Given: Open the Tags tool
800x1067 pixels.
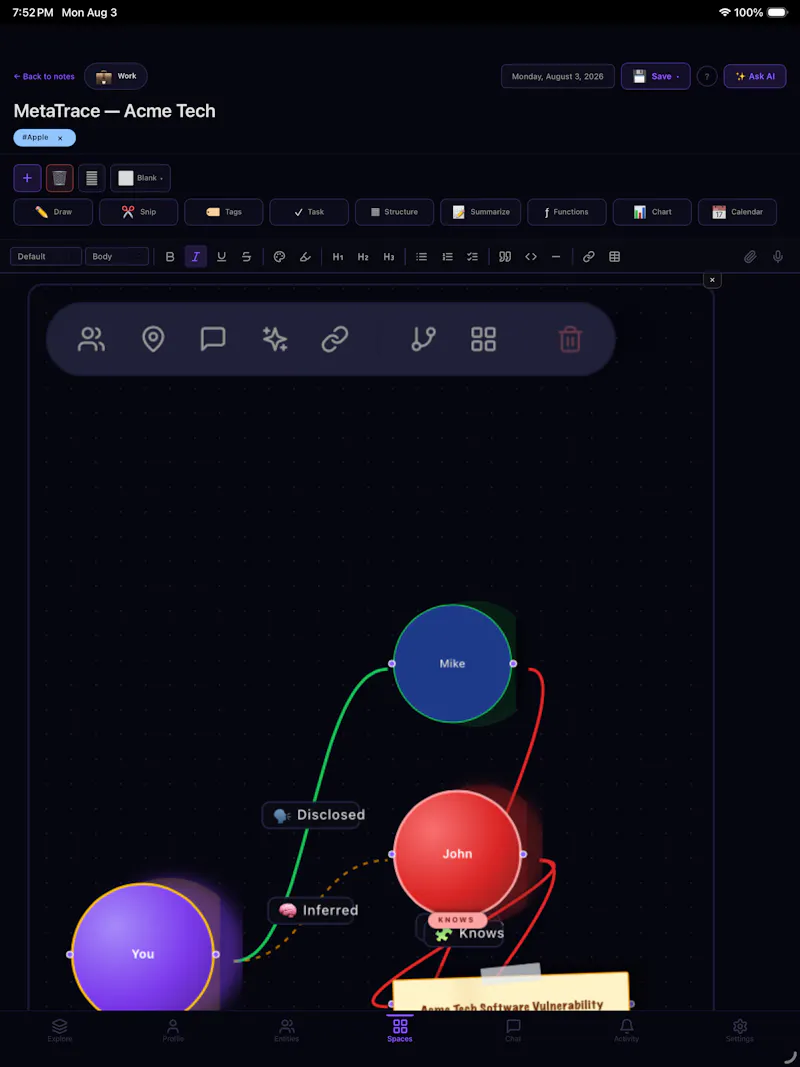Looking at the screenshot, I should [x=224, y=212].
